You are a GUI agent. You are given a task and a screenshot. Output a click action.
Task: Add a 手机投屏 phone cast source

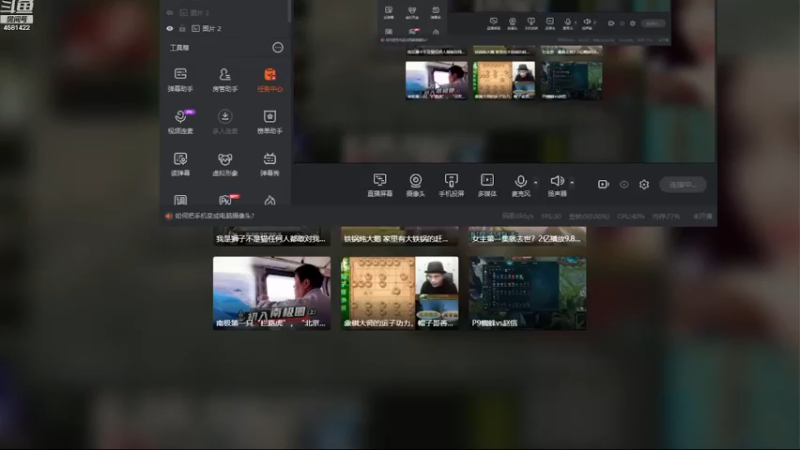[x=451, y=185]
